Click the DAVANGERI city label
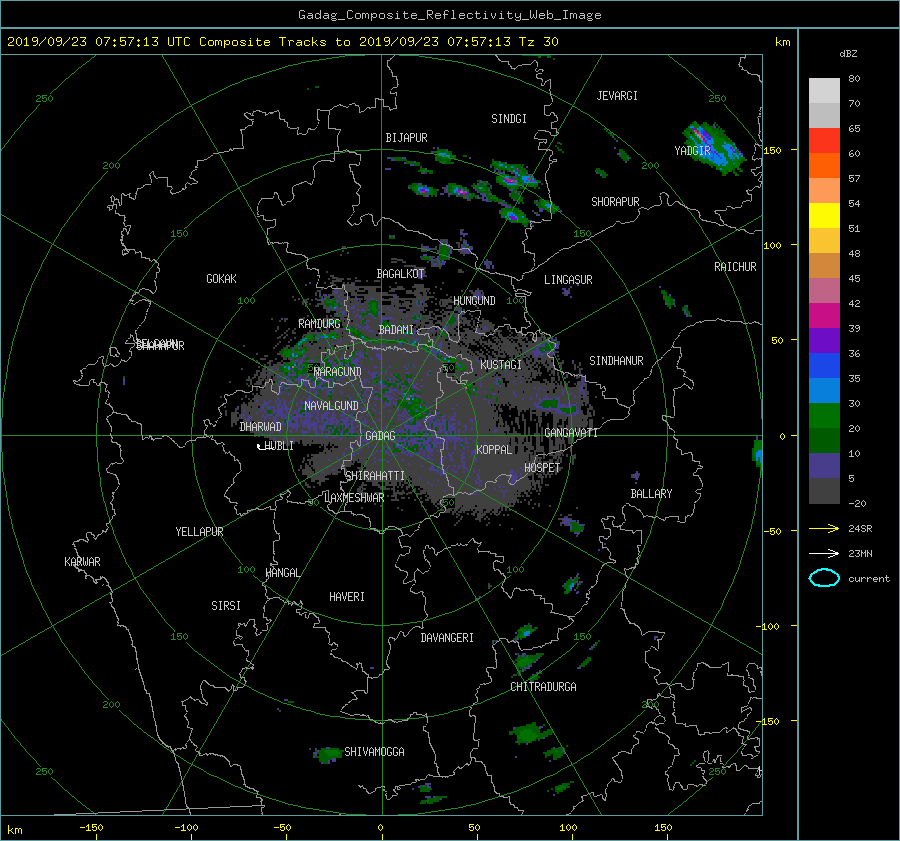 pyautogui.click(x=447, y=638)
